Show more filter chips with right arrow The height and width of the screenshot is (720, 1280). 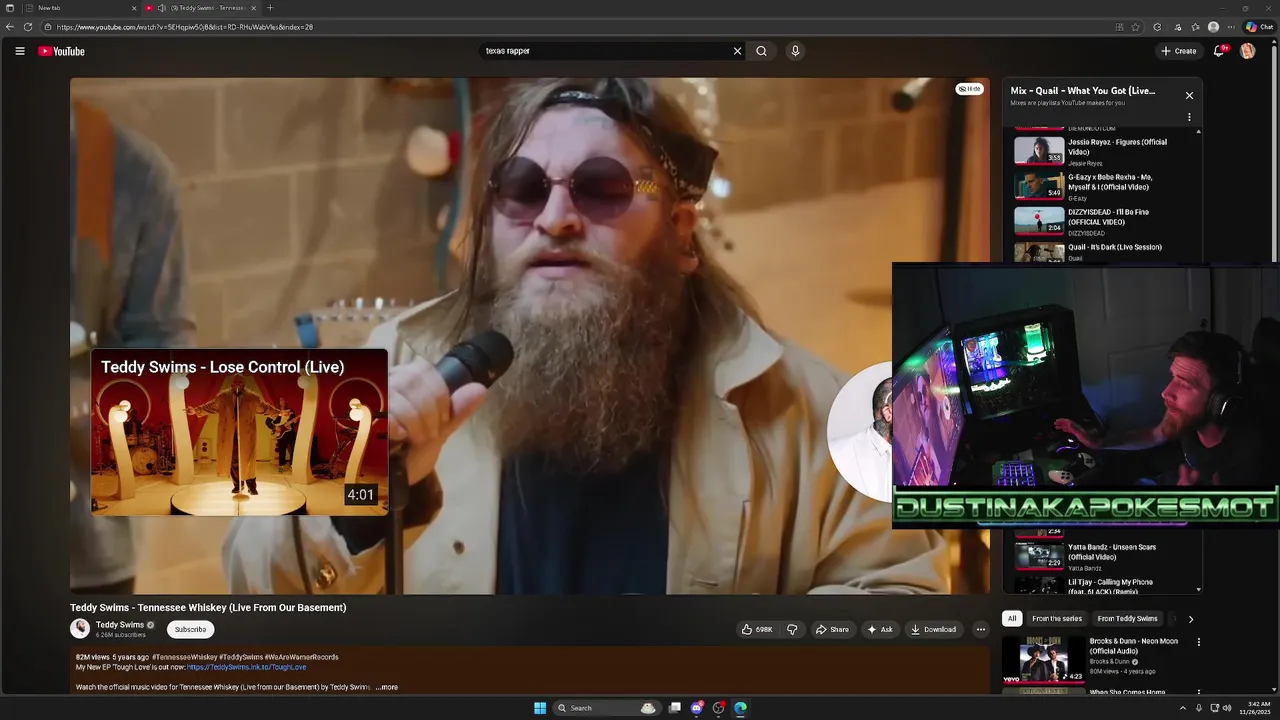pyautogui.click(x=1190, y=619)
